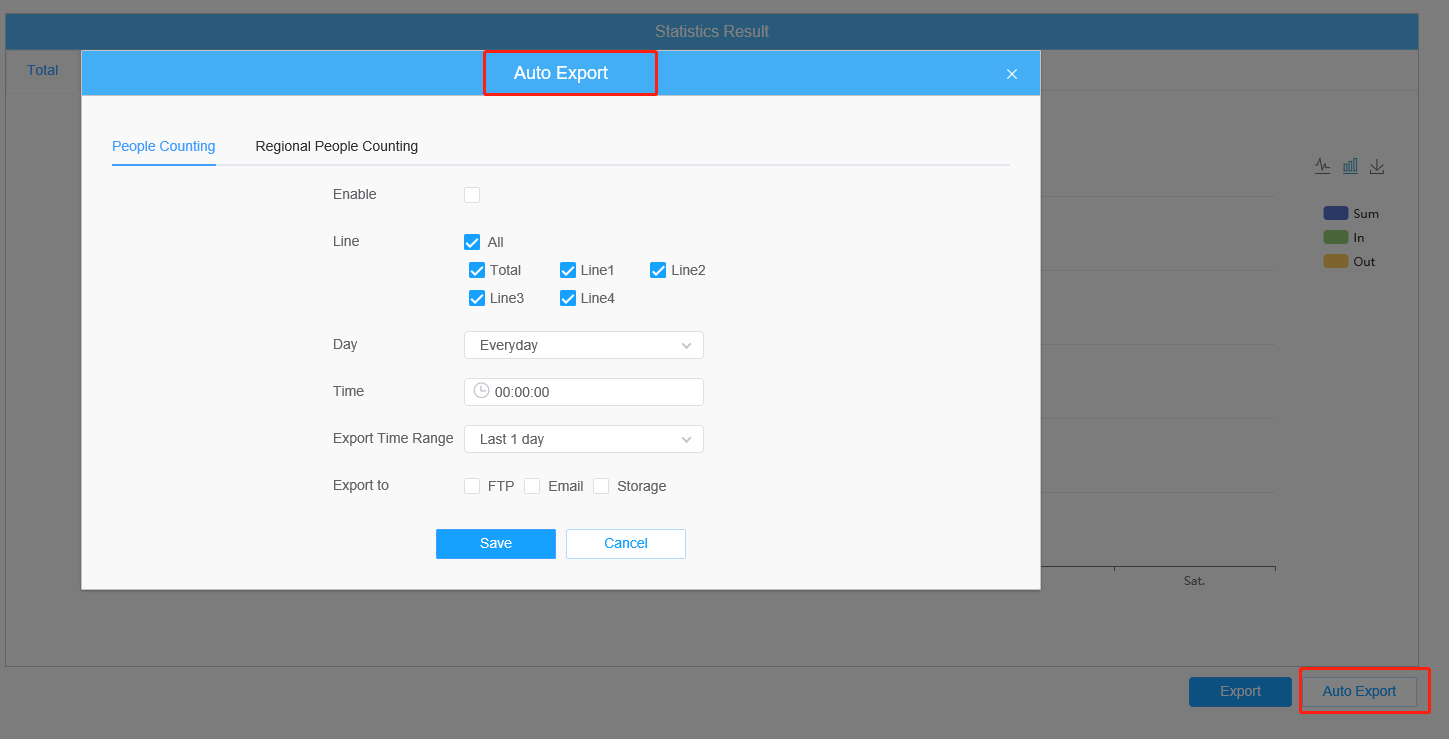Switch to bar chart view icon
Screen dimensions: 1449x739
point(1350,166)
